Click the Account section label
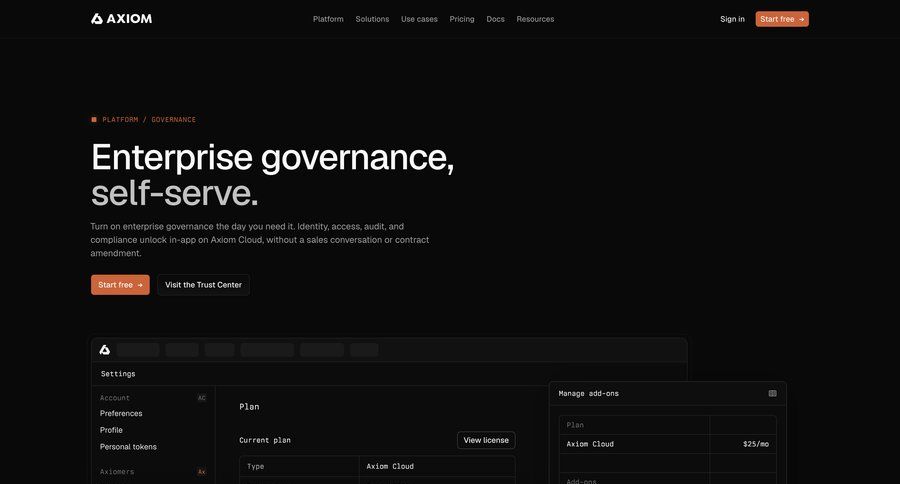The image size is (900, 484). [x=115, y=398]
